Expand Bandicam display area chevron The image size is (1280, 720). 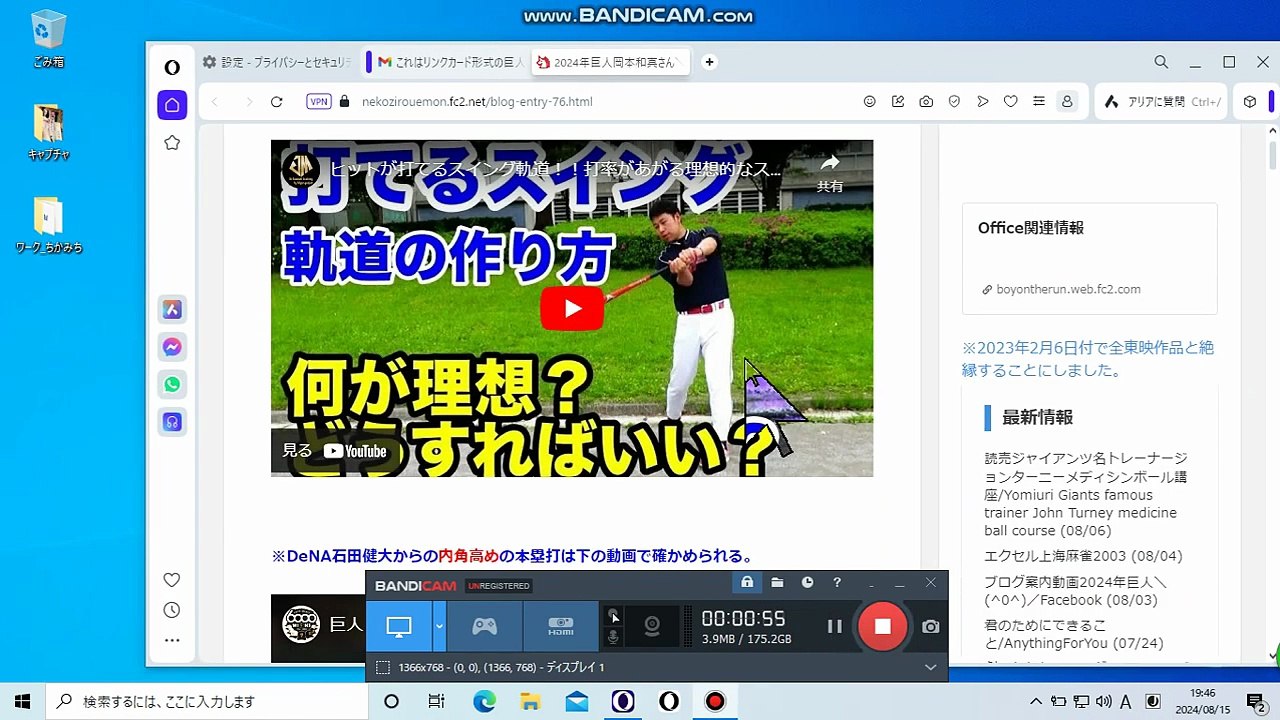point(931,667)
